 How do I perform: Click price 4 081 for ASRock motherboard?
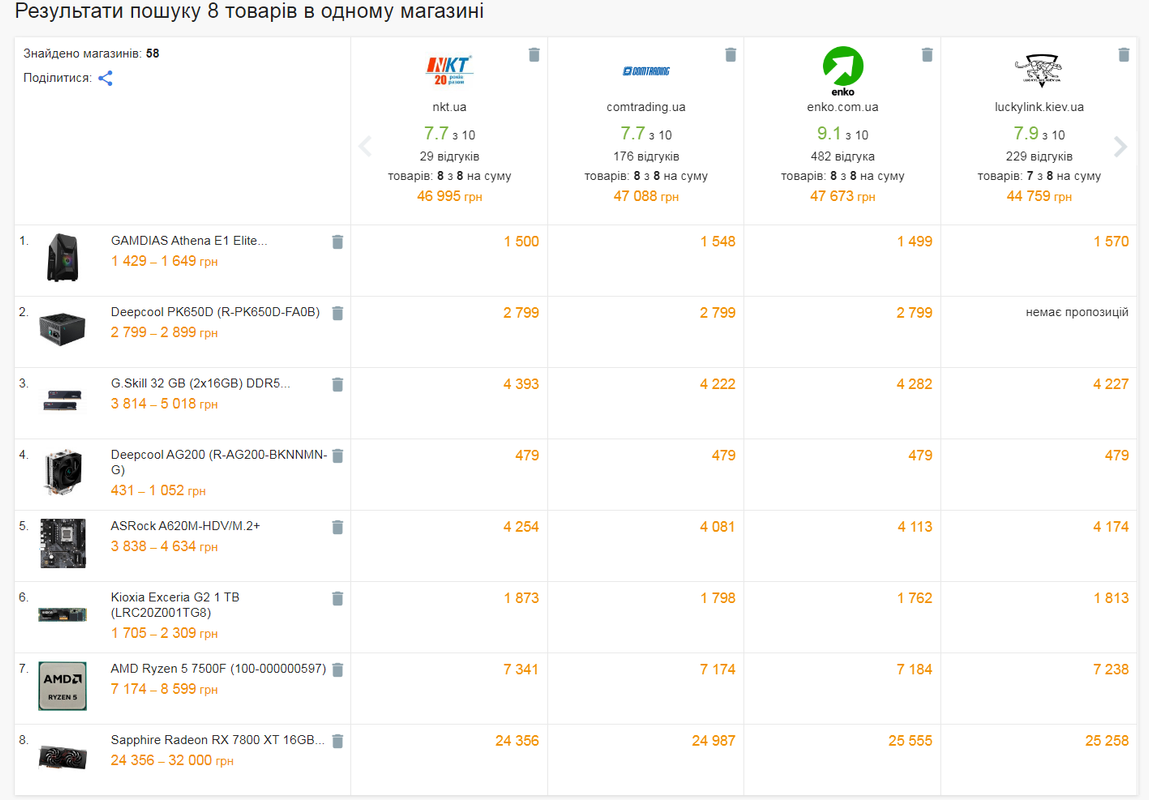(717, 527)
